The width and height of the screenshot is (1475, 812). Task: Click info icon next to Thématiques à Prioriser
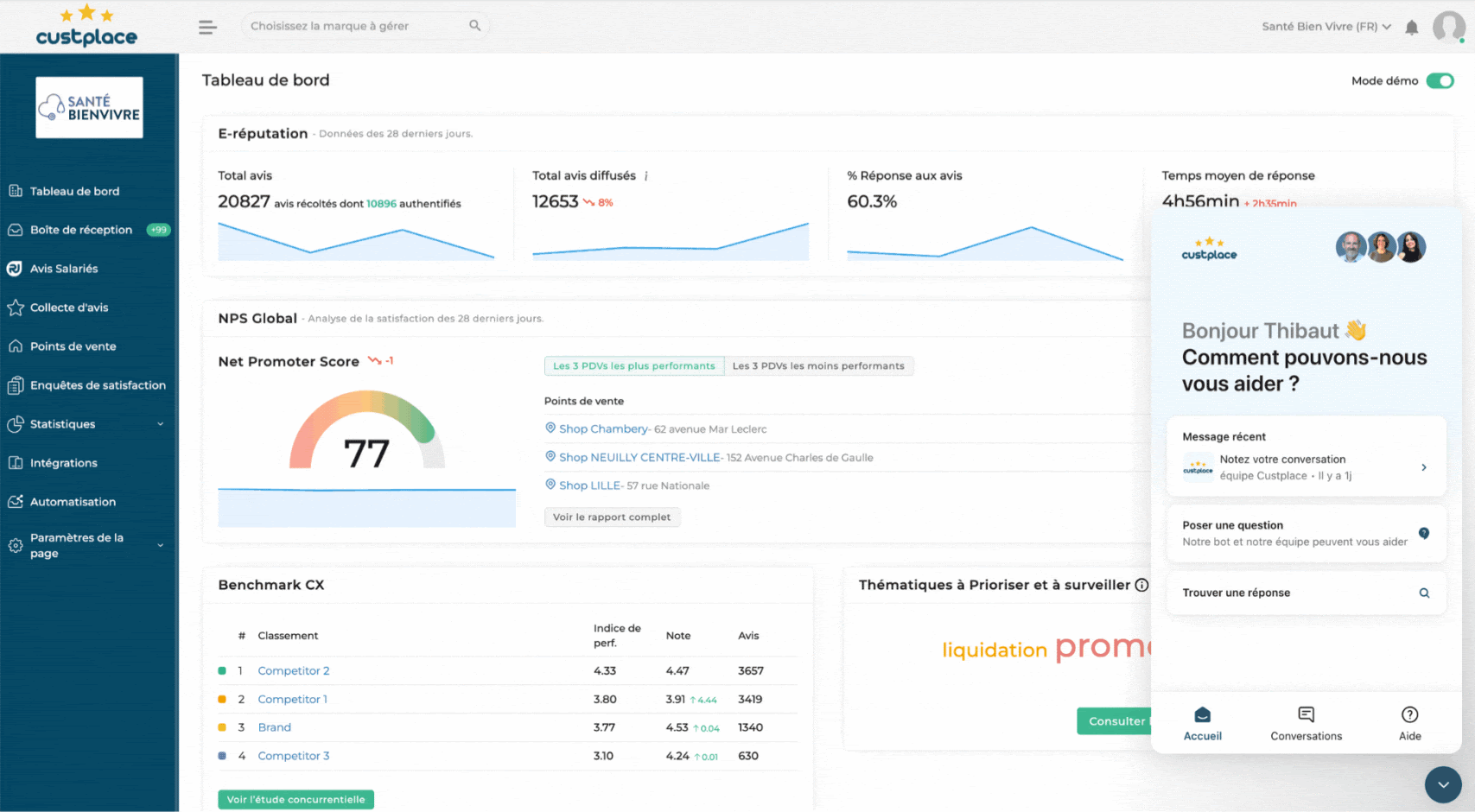(x=1141, y=585)
